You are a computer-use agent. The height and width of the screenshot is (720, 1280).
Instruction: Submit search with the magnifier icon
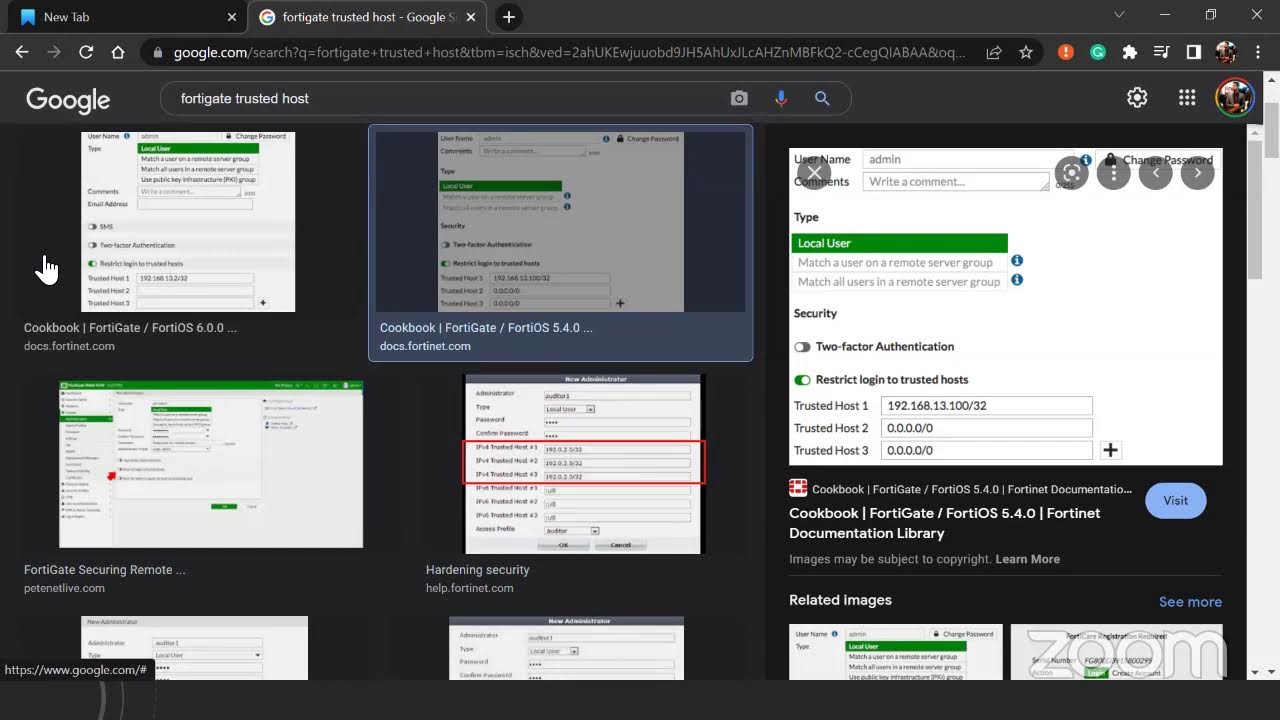[x=822, y=98]
